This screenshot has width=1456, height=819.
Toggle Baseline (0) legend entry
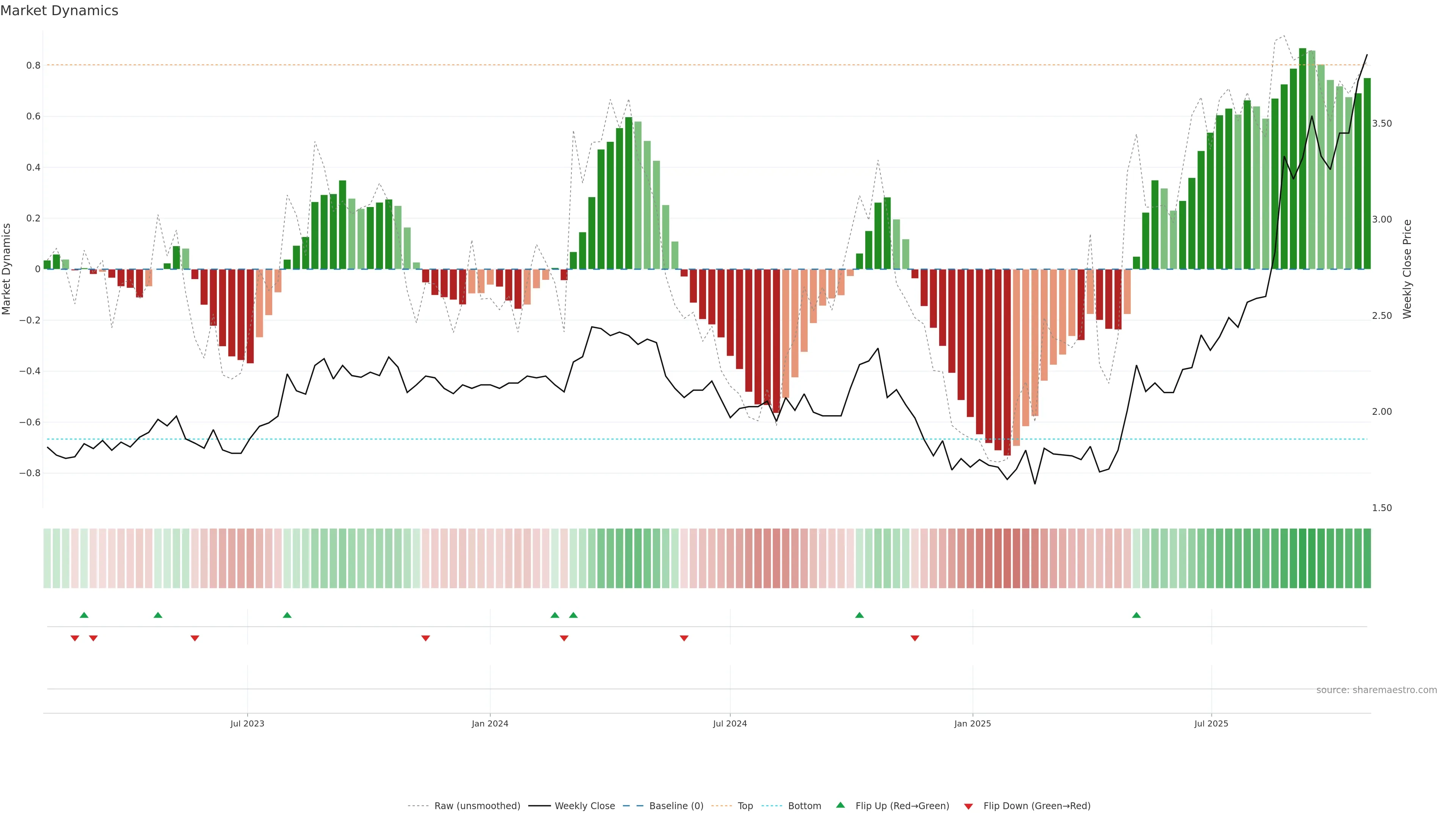click(676, 806)
